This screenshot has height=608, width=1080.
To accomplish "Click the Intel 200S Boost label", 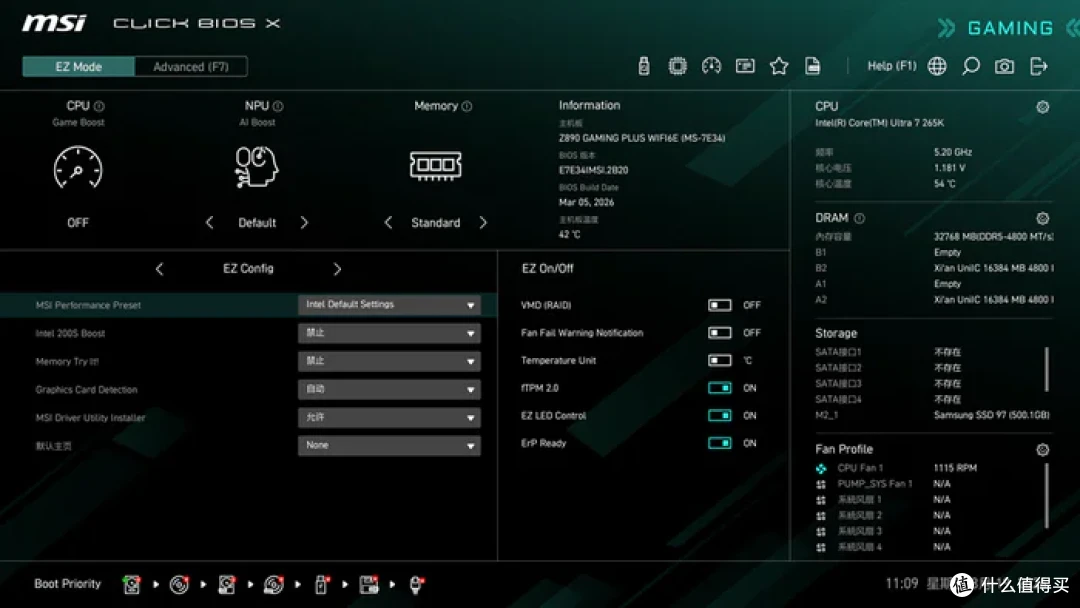I will (70, 333).
